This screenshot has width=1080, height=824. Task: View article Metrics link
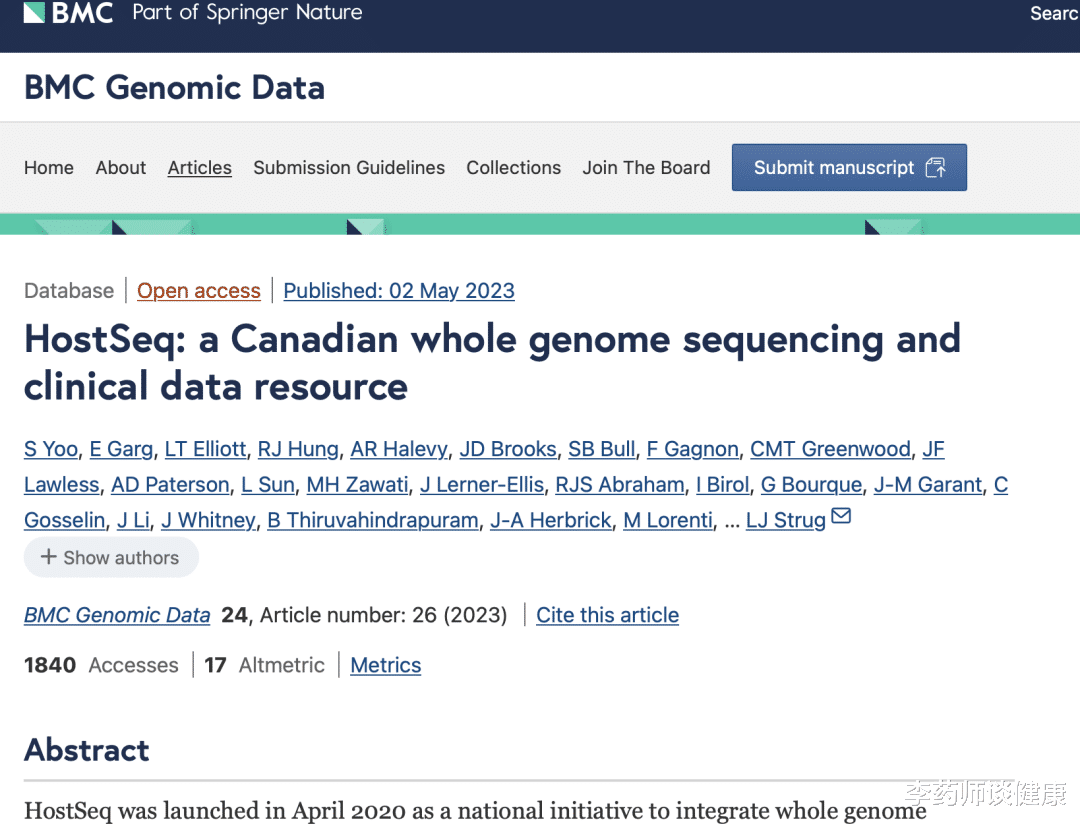[386, 665]
